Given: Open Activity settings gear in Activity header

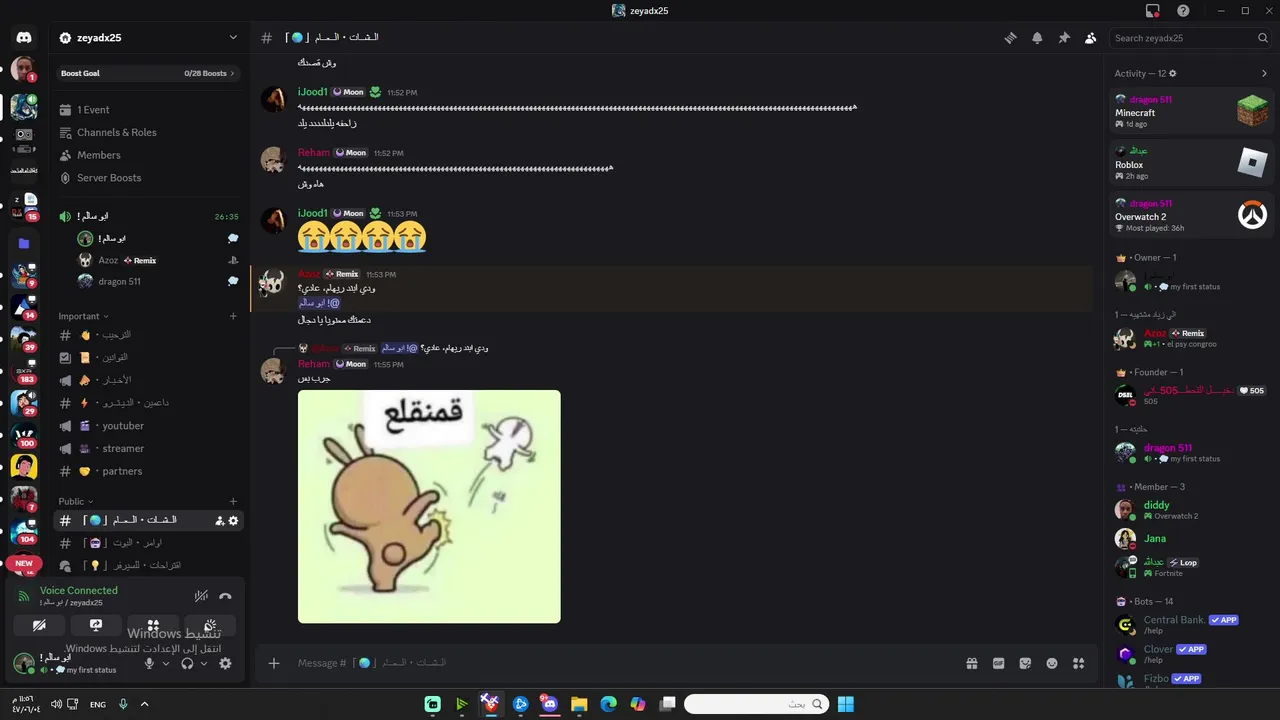Looking at the screenshot, I should 1173,73.
